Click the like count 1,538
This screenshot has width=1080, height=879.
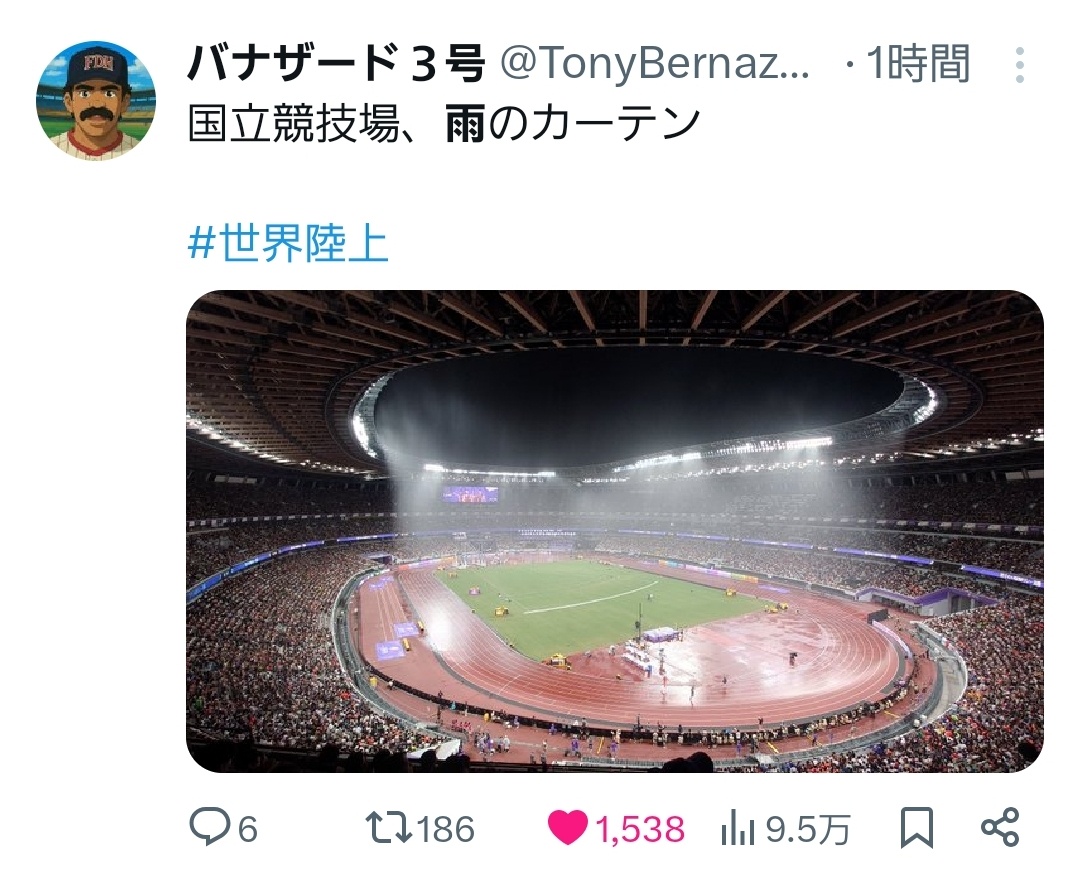640,829
